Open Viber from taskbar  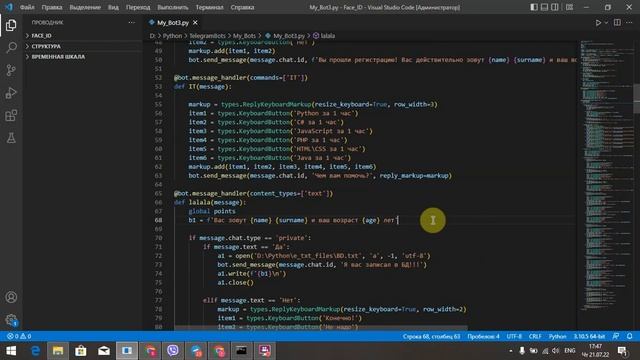coord(173,351)
